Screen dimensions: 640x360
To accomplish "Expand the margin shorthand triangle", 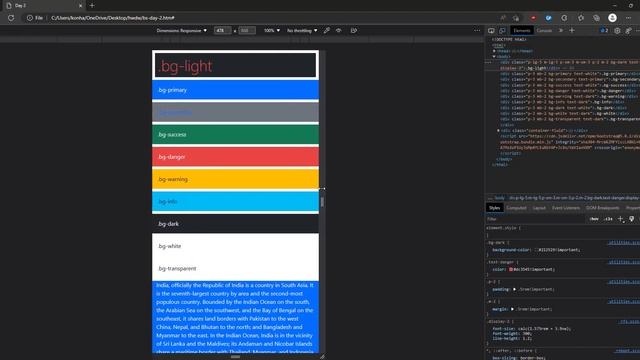I will [x=512, y=309].
